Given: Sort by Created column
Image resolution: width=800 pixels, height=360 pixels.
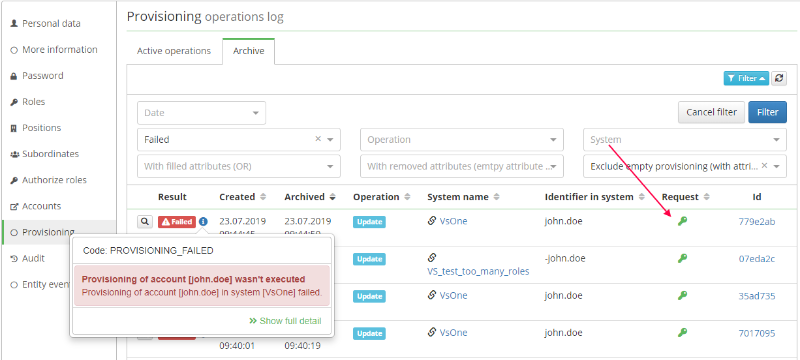Looking at the screenshot, I should (x=243, y=197).
